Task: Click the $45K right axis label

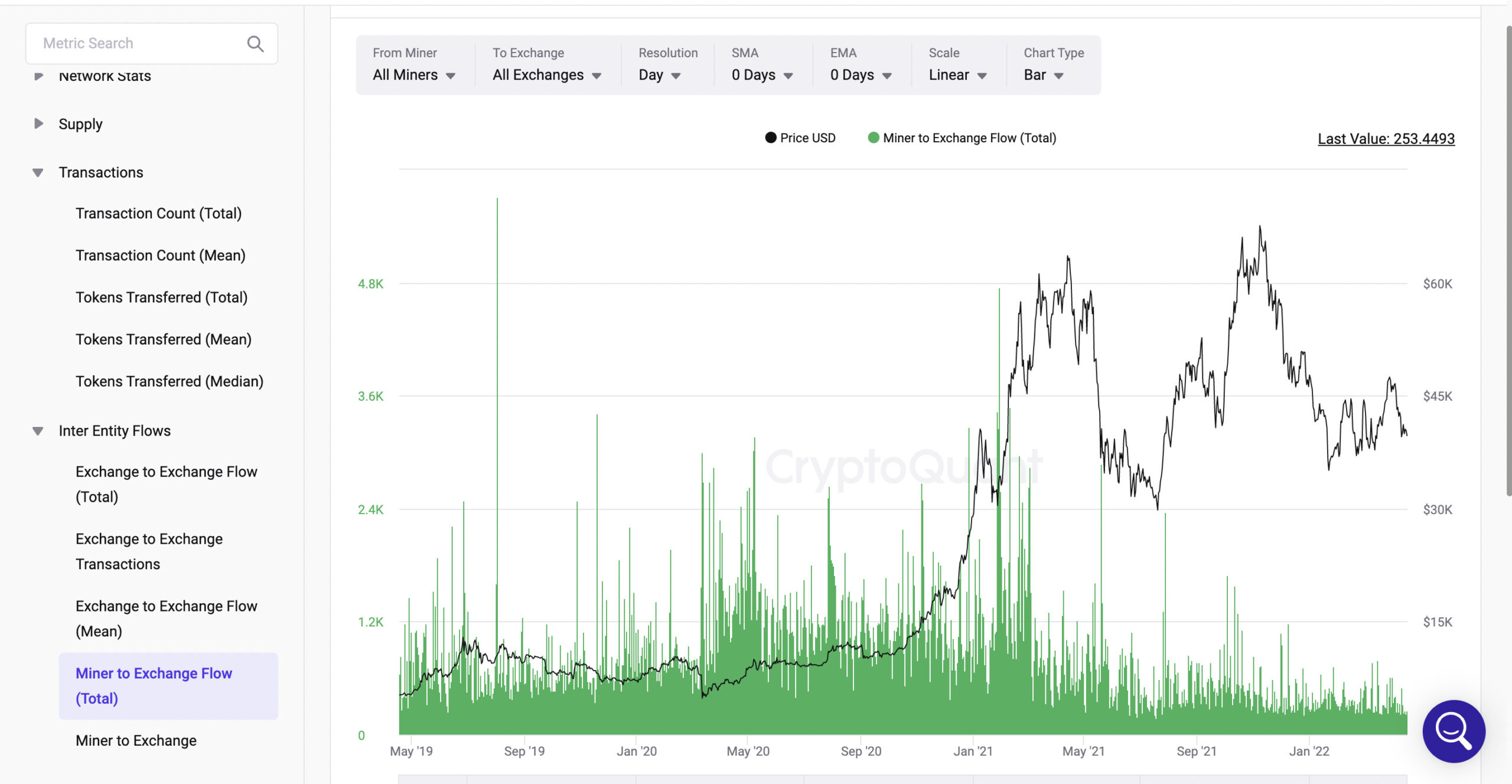Action: (x=1438, y=396)
